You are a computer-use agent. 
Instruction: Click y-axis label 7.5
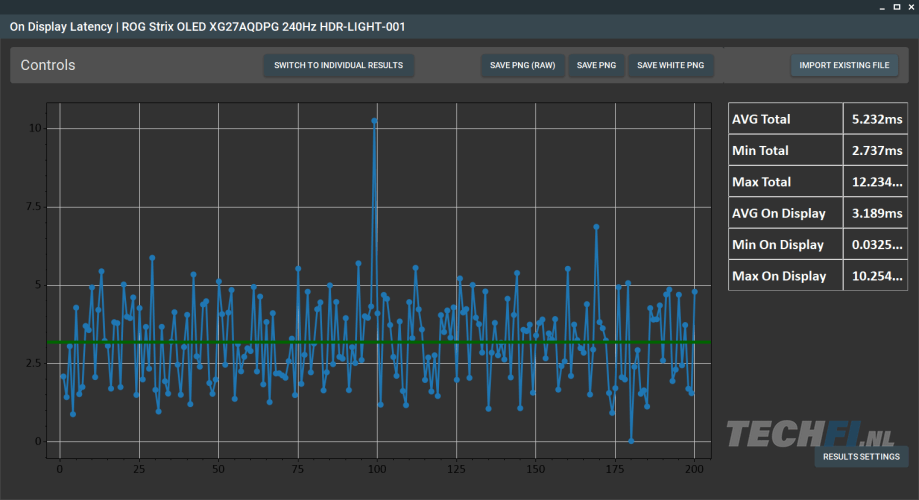coord(34,207)
